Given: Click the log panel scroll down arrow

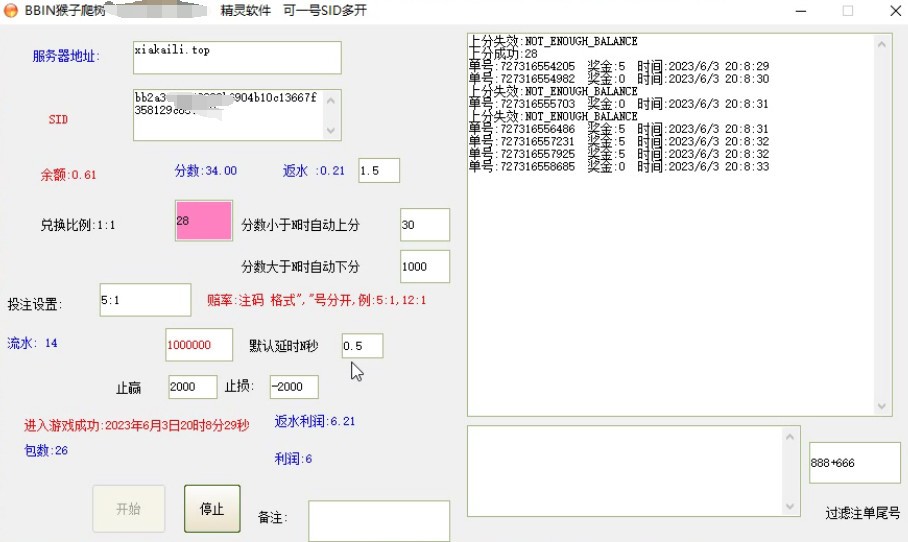Looking at the screenshot, I should (881, 406).
